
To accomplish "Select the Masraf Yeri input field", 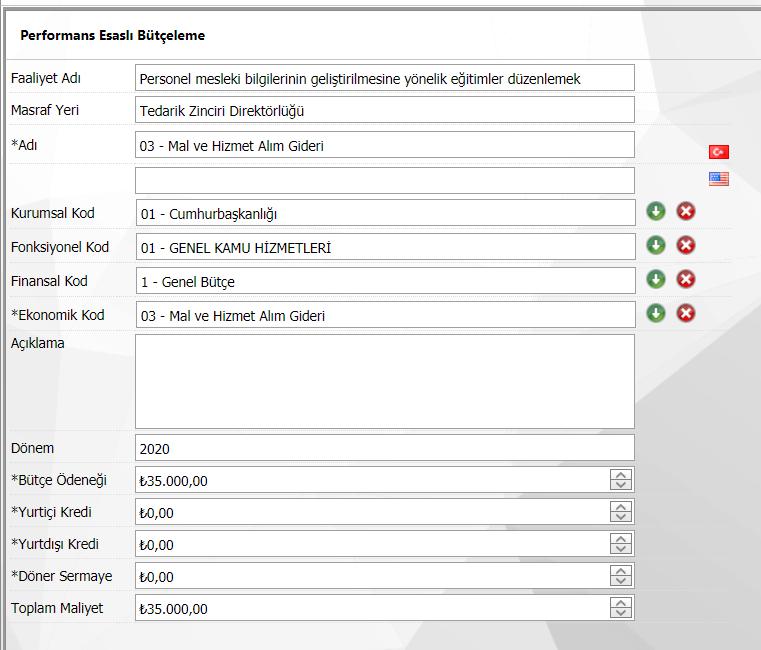I will pyautogui.click(x=384, y=110).
